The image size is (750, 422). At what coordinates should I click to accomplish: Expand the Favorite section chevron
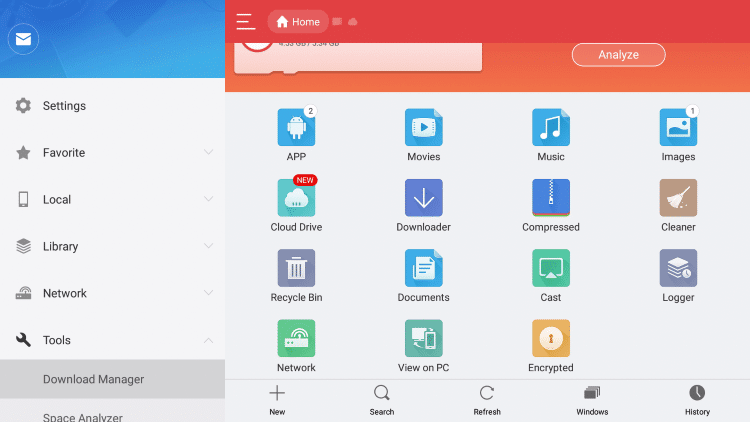click(x=208, y=152)
